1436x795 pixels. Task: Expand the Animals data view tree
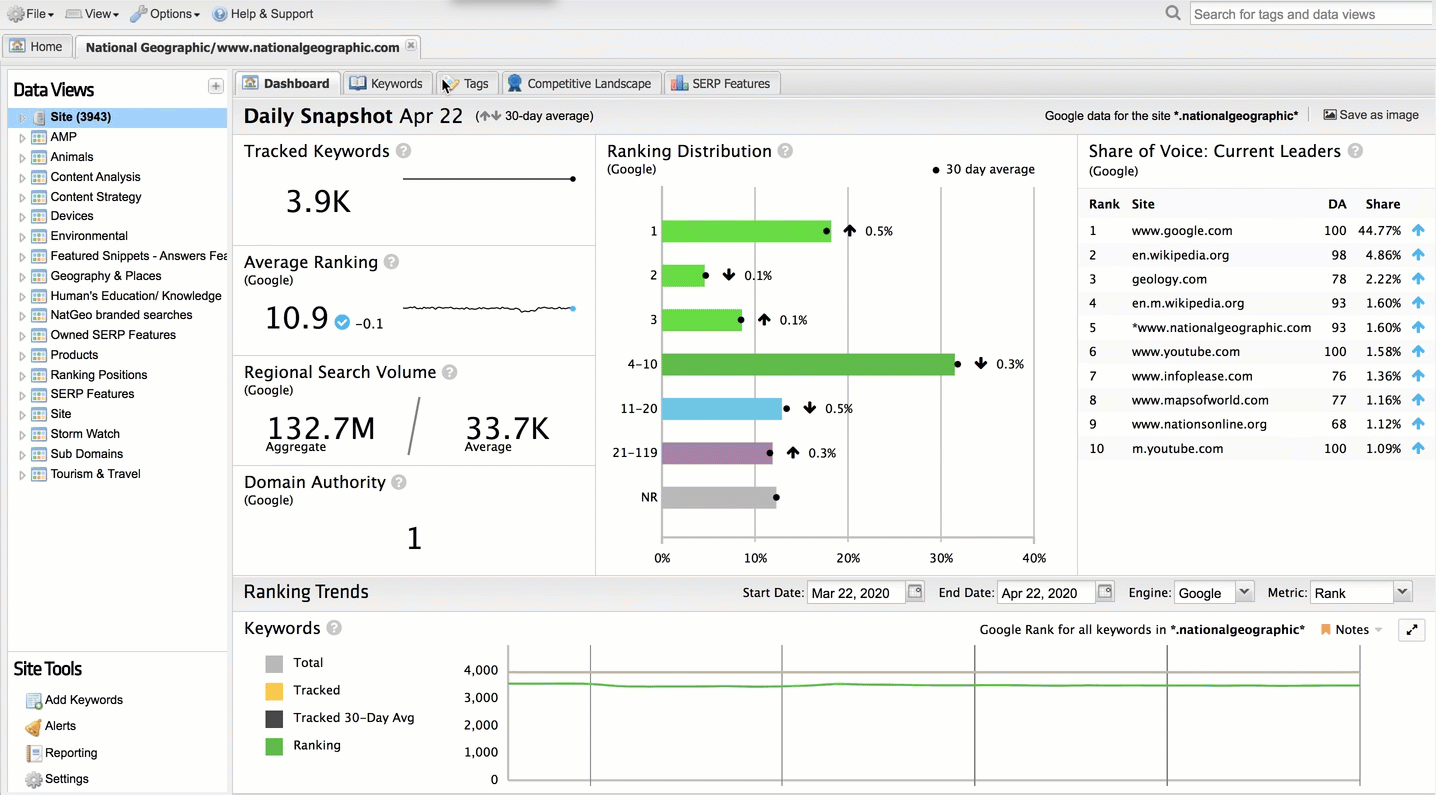pyautogui.click(x=22, y=157)
